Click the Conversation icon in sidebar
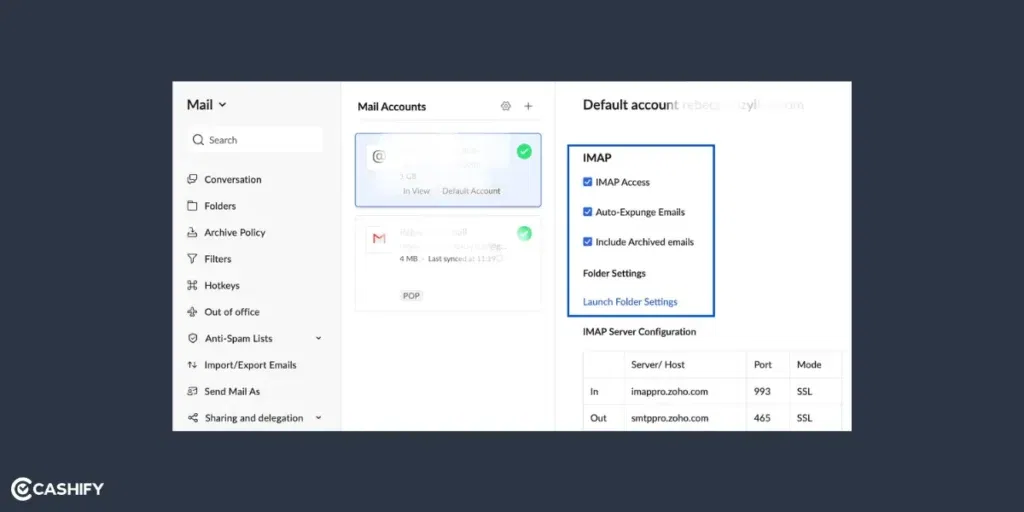The image size is (1024, 512). 193,180
